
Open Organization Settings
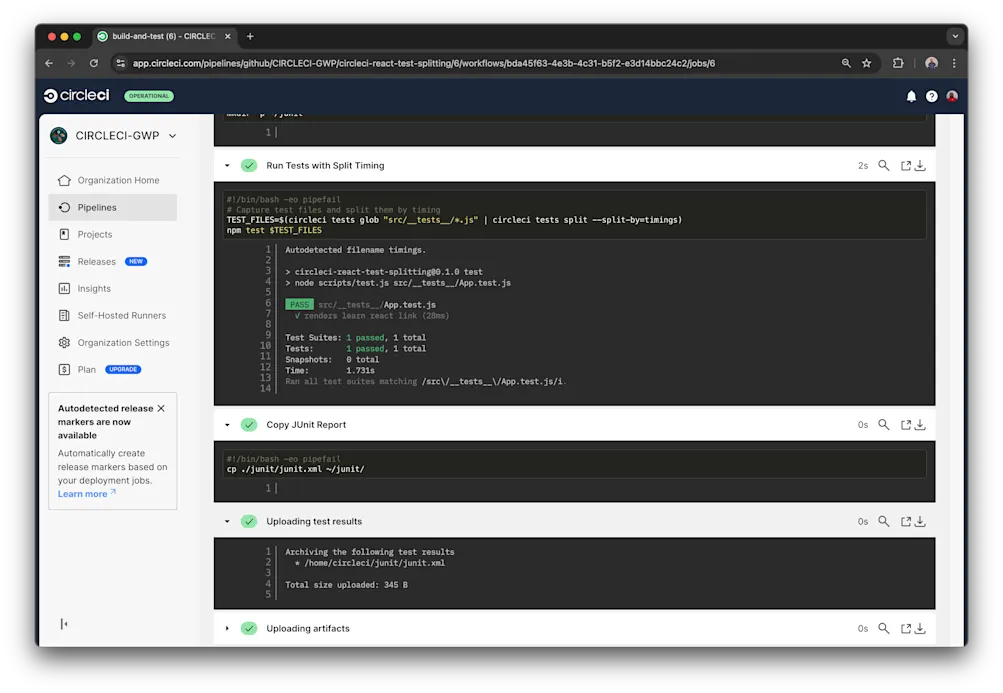point(113,343)
